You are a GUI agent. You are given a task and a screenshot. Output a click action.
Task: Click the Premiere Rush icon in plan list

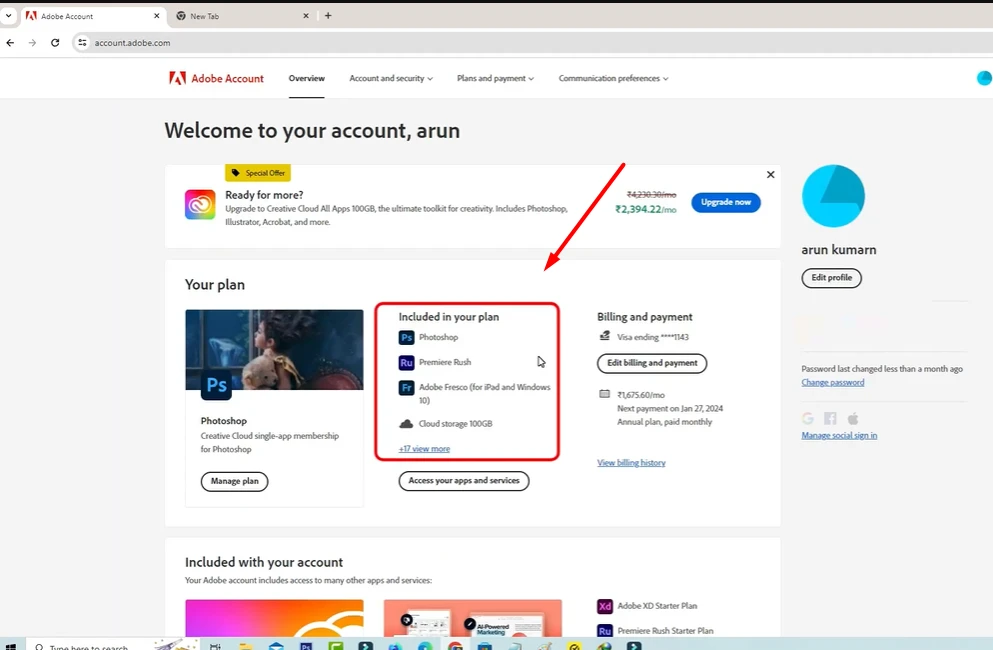click(x=407, y=362)
